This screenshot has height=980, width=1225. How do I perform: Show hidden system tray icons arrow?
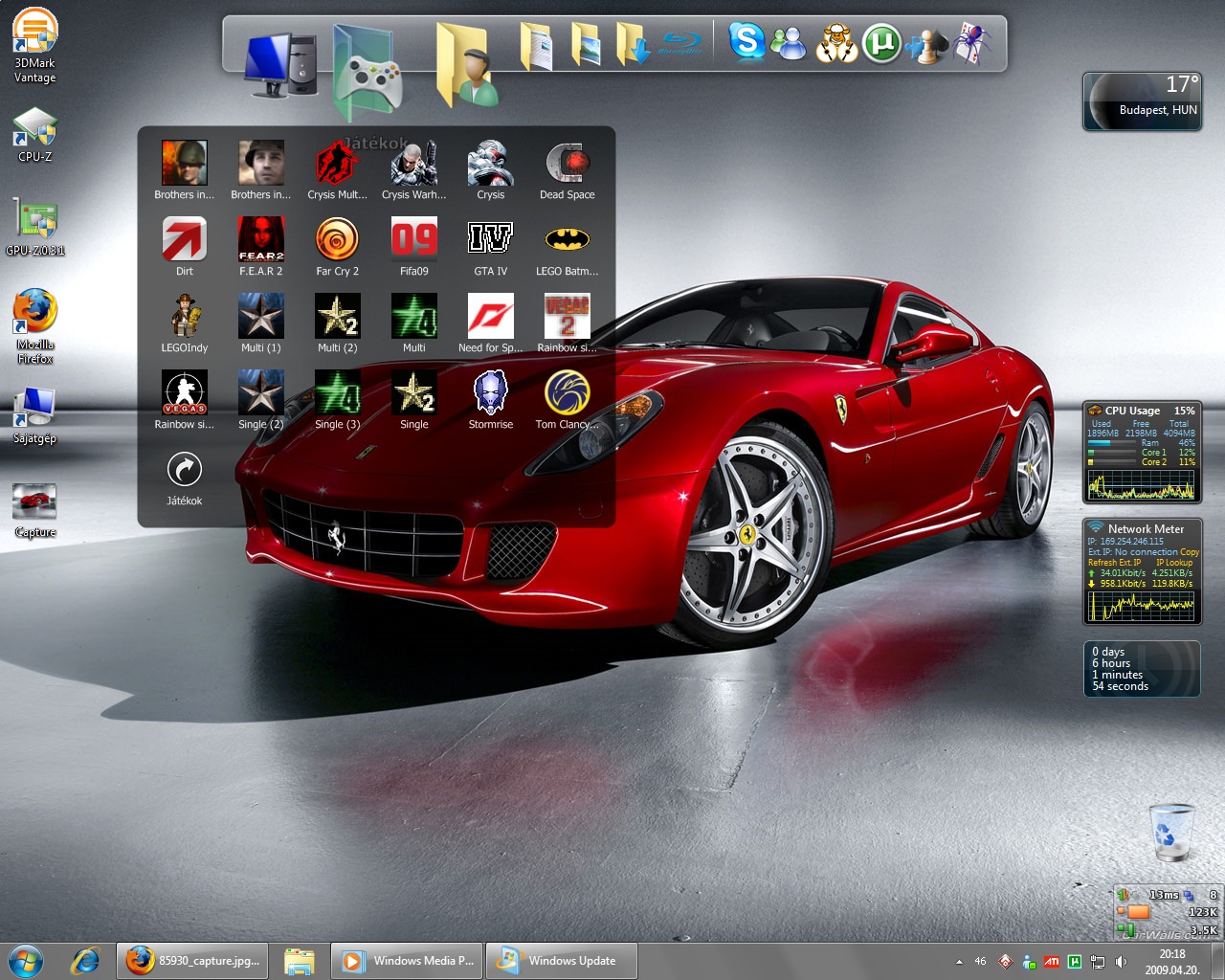point(959,961)
